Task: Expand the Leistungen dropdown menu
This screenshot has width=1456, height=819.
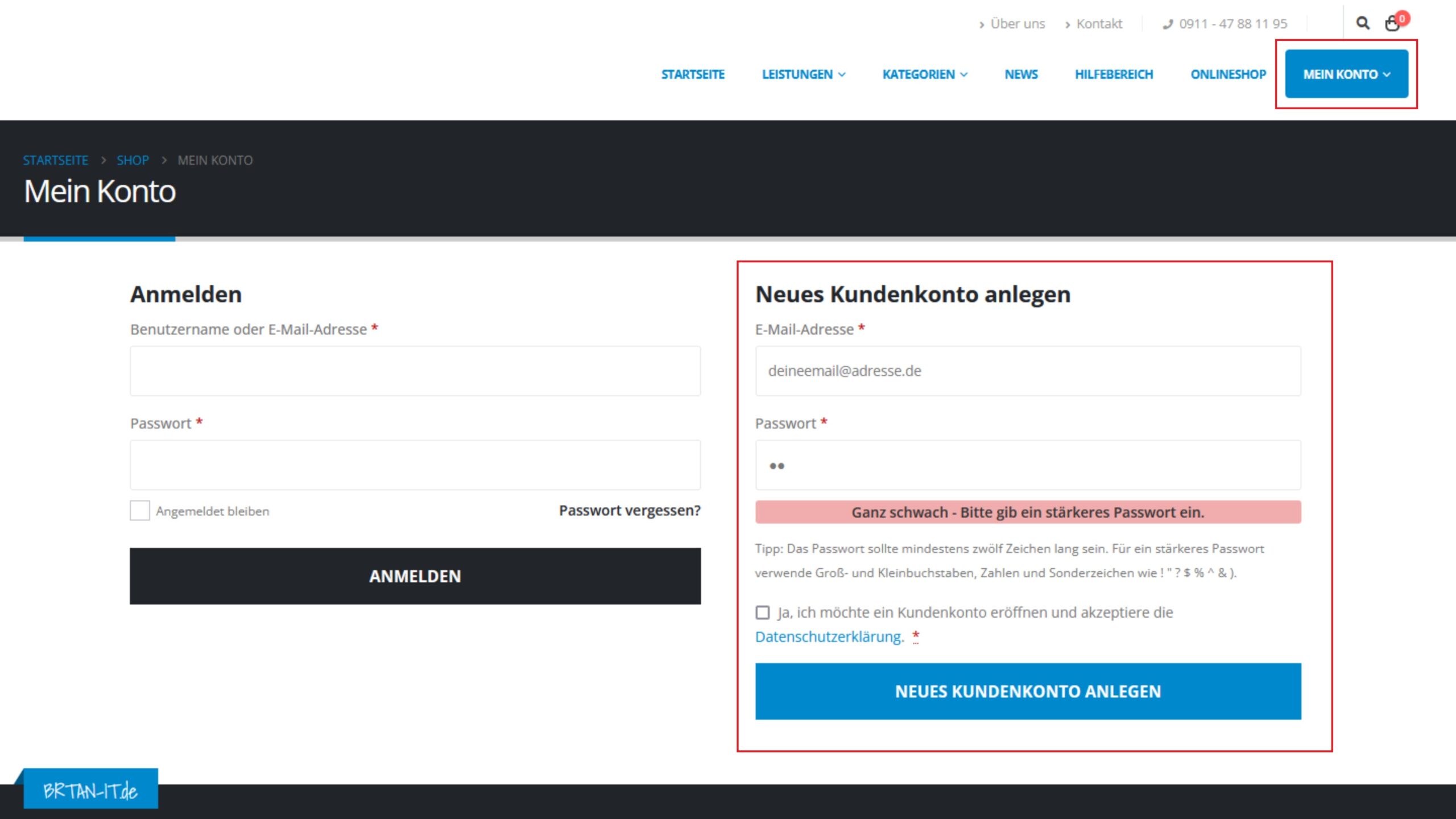Action: pyautogui.click(x=803, y=75)
